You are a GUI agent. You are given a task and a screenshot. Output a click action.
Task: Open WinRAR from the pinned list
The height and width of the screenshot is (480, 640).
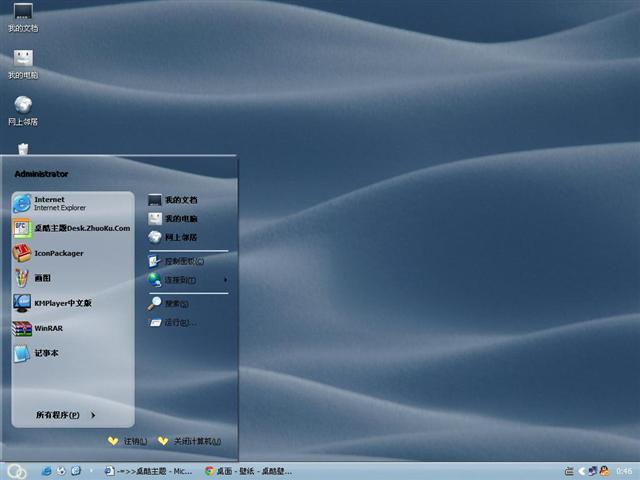48,328
